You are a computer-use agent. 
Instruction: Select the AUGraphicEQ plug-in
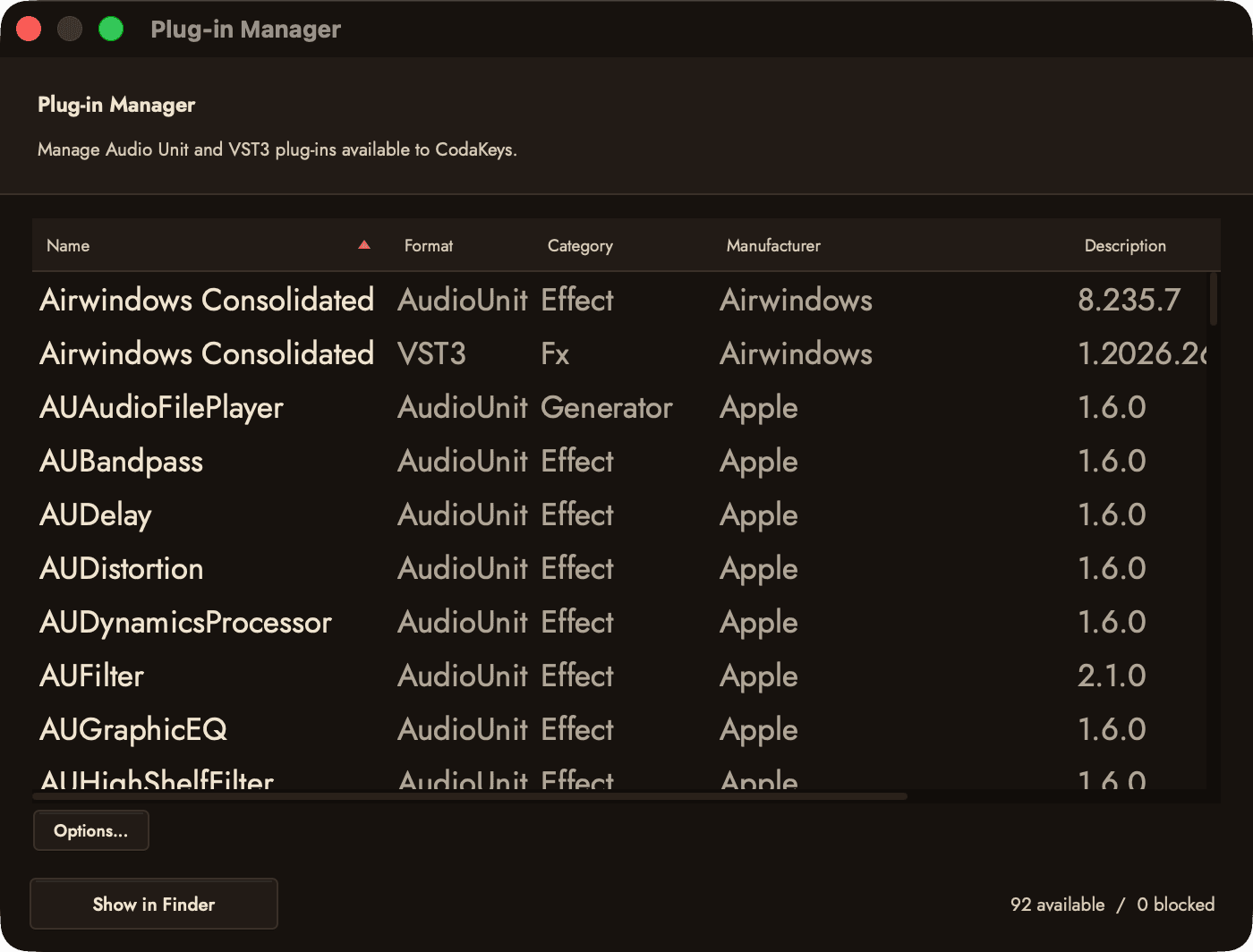pyautogui.click(x=619, y=729)
